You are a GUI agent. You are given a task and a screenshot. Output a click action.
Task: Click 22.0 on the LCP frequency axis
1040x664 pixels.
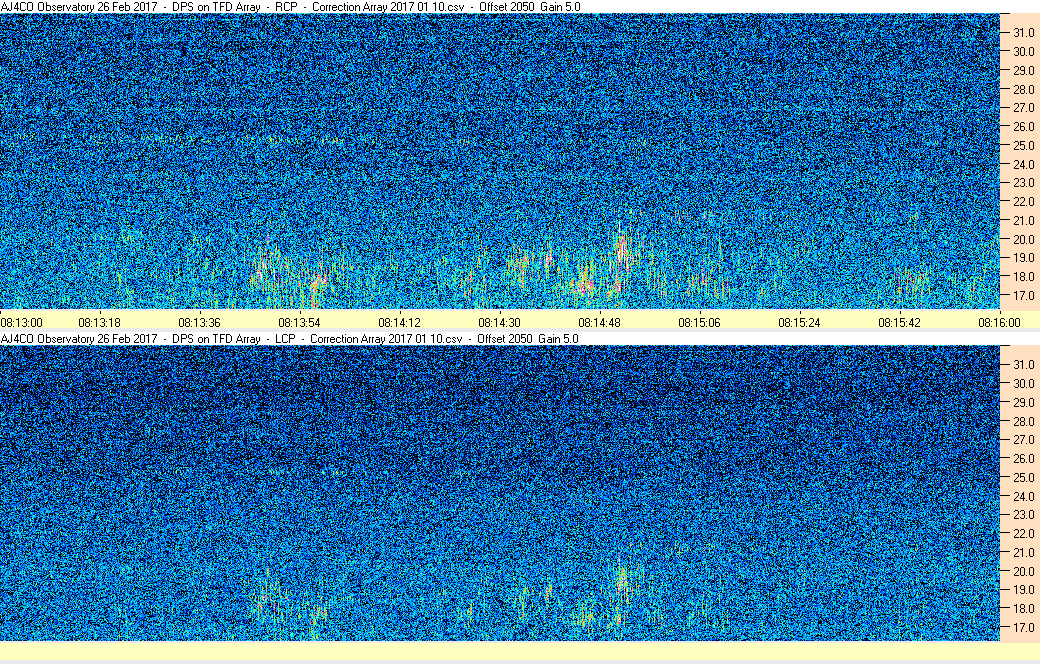click(1023, 533)
